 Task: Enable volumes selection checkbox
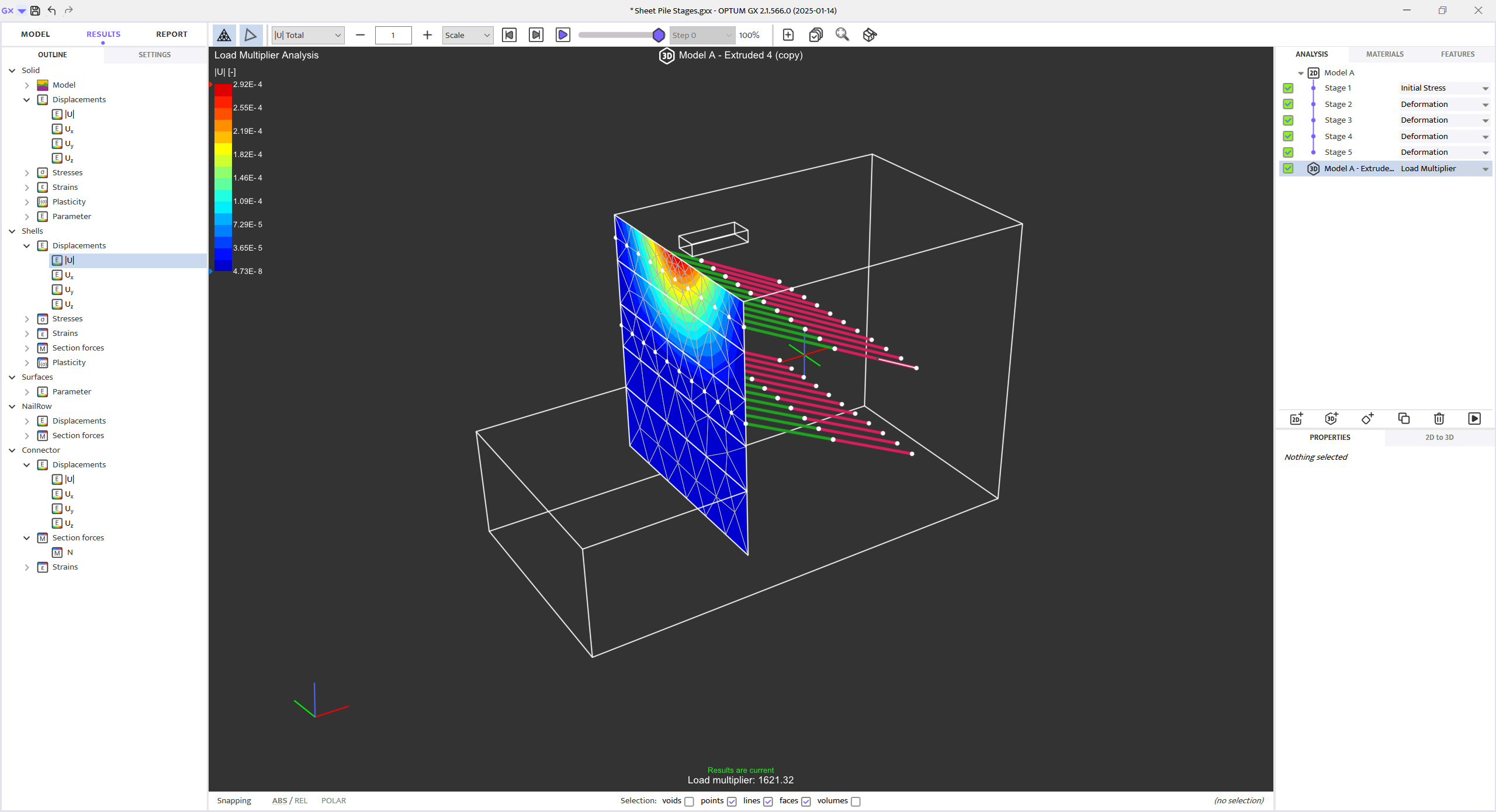point(856,801)
